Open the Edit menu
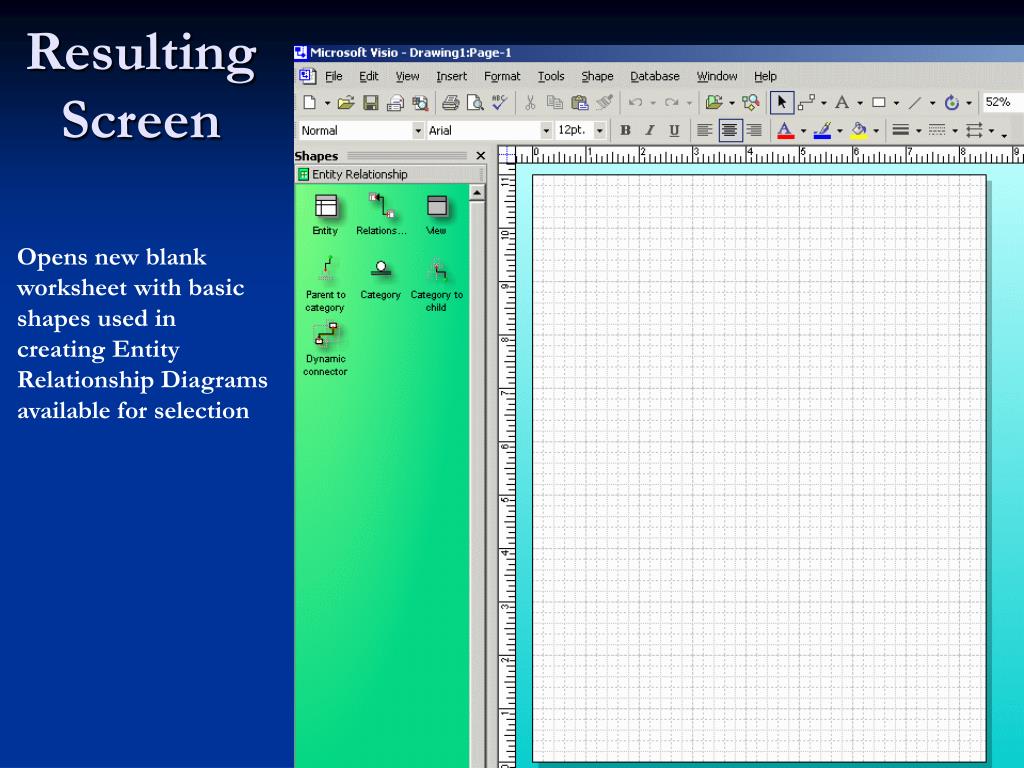 coord(368,76)
